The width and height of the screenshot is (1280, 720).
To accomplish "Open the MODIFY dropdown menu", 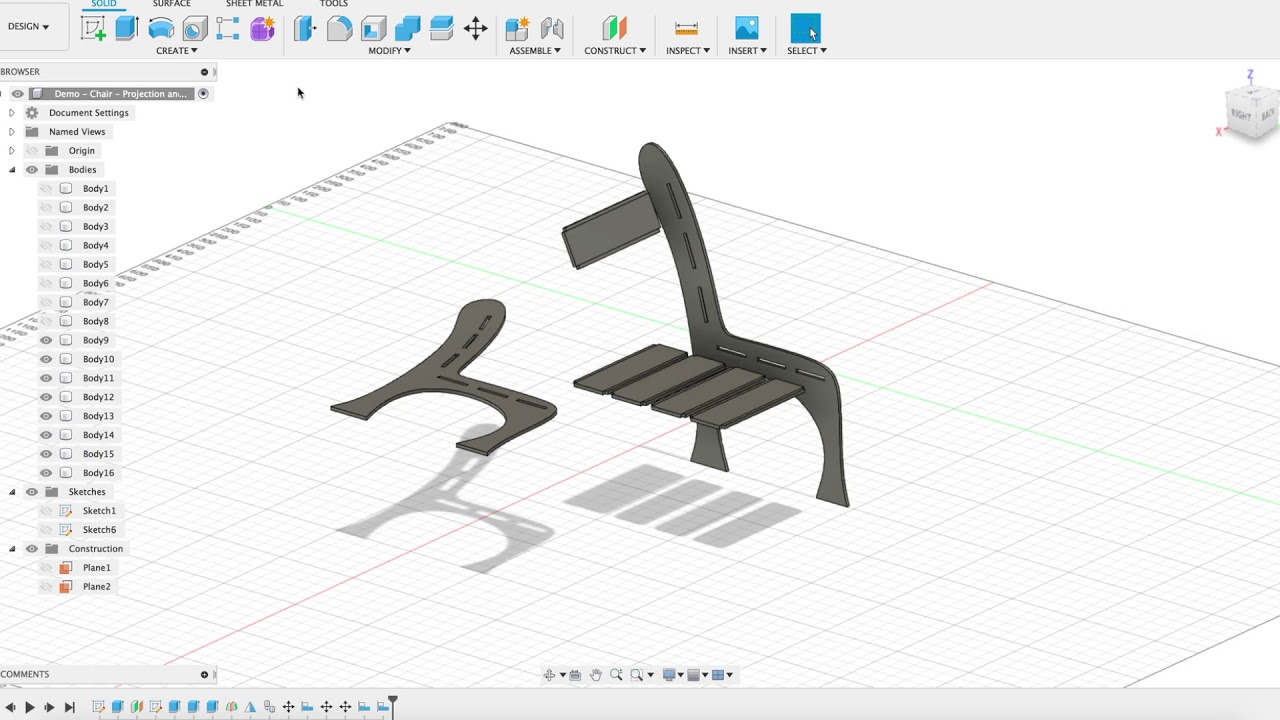I will [389, 51].
